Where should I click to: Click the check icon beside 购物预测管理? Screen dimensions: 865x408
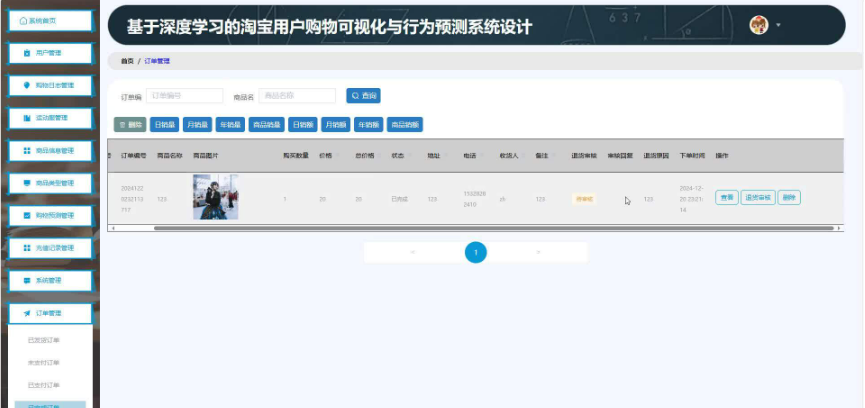tap(26, 216)
